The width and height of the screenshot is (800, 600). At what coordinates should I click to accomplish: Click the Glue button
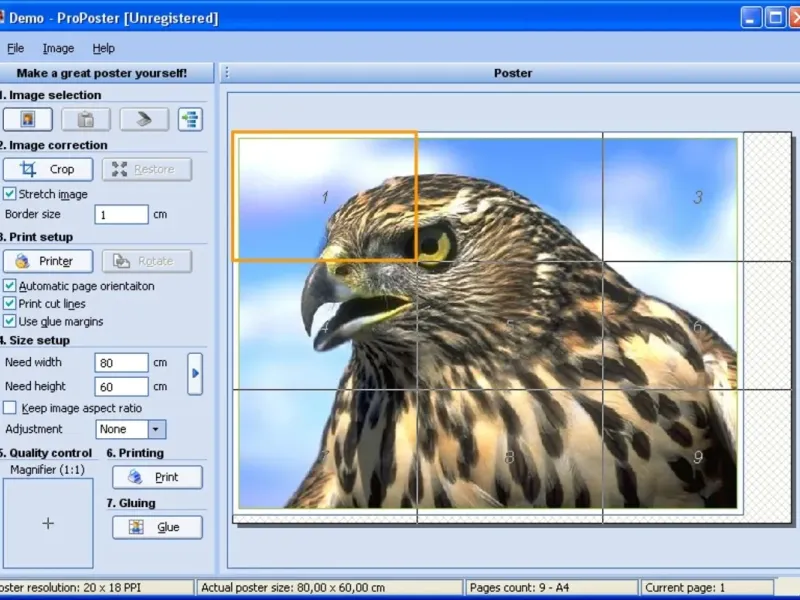(x=157, y=528)
